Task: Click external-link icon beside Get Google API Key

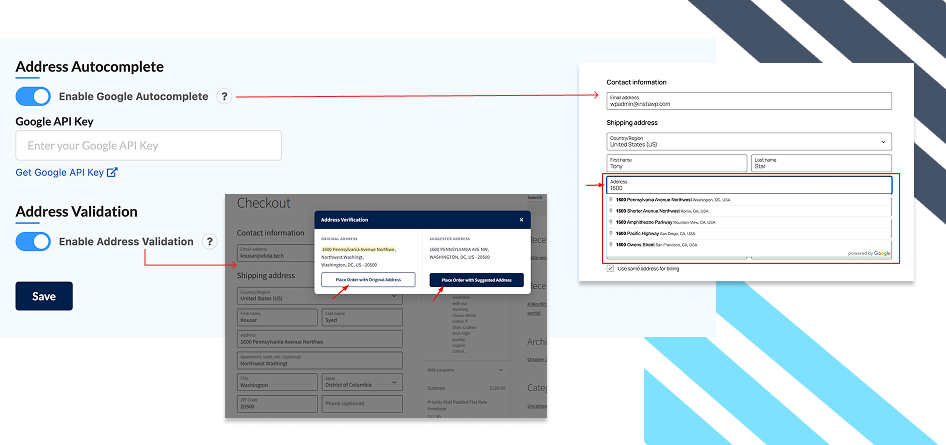Action: (x=112, y=172)
